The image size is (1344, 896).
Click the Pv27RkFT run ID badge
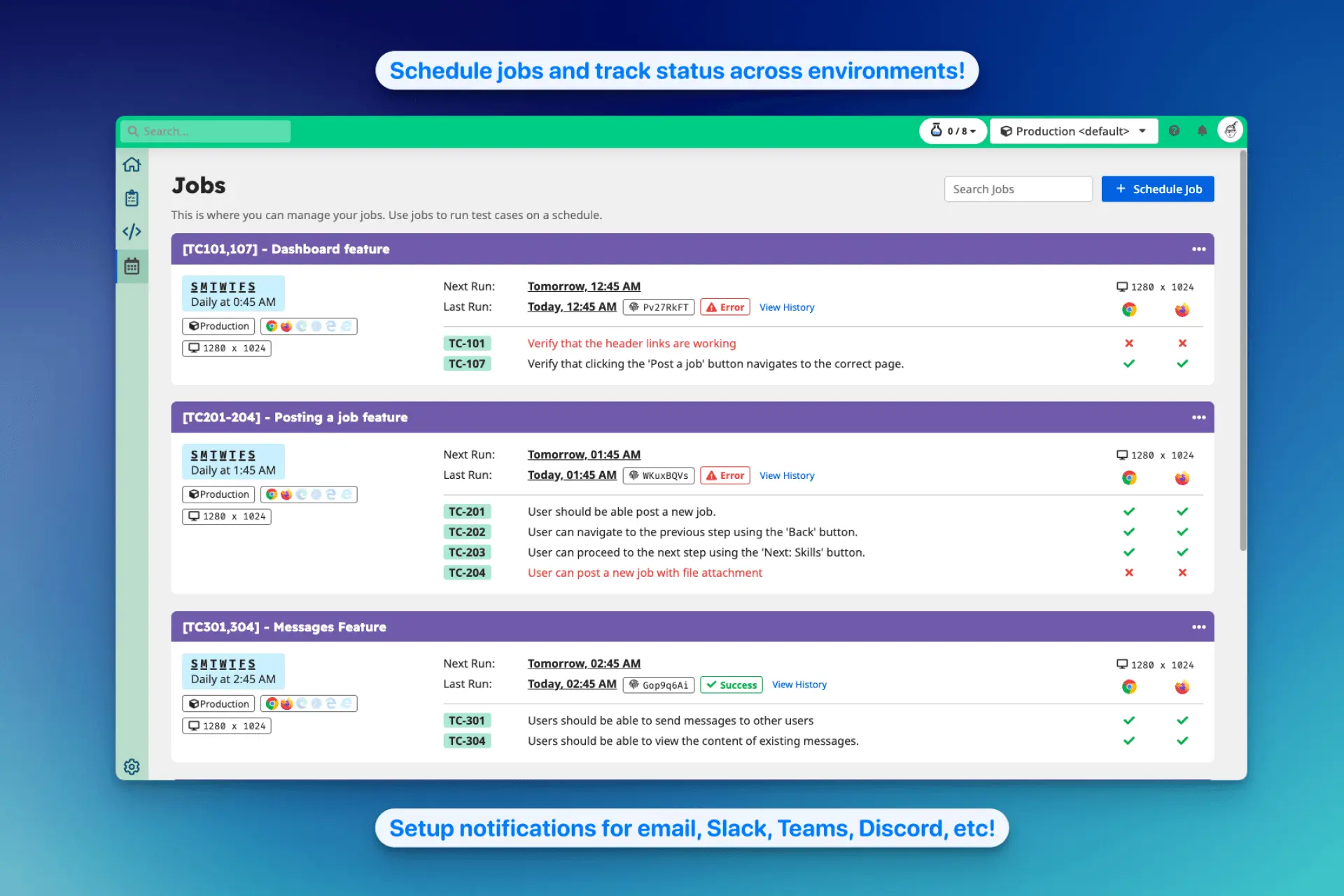coord(658,307)
